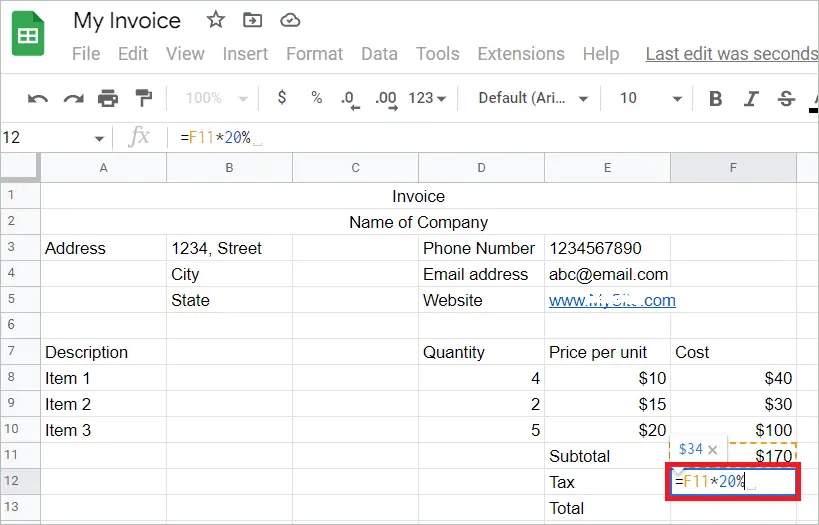Select the Tax label cell
Viewport: 819px width, 525px height.
(x=607, y=482)
